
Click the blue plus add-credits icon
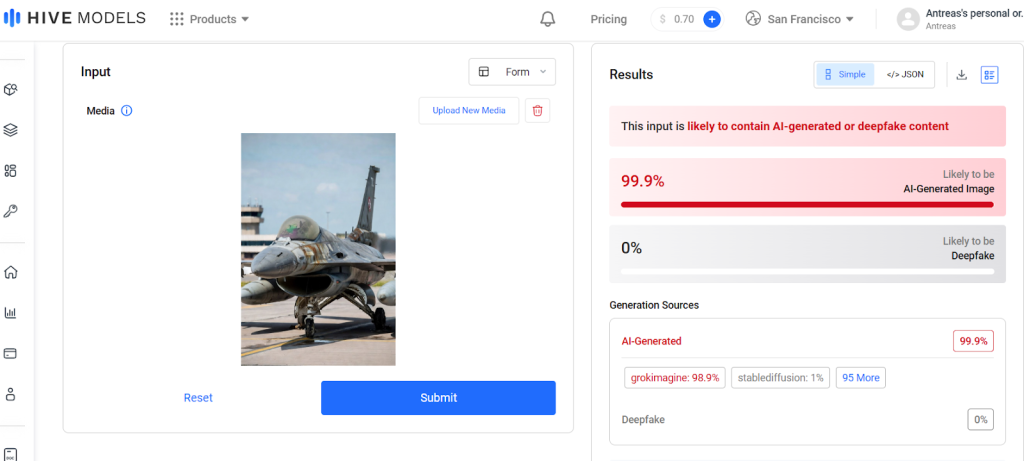tap(712, 19)
